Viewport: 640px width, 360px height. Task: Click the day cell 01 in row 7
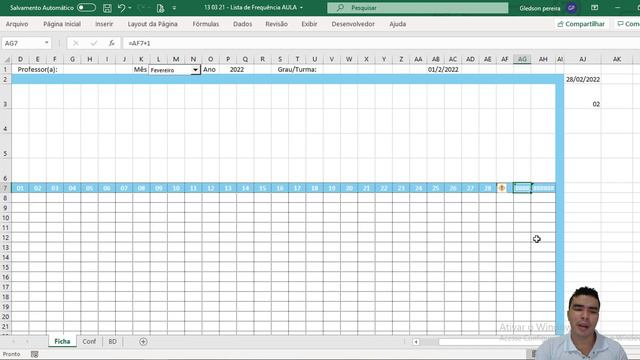20,188
